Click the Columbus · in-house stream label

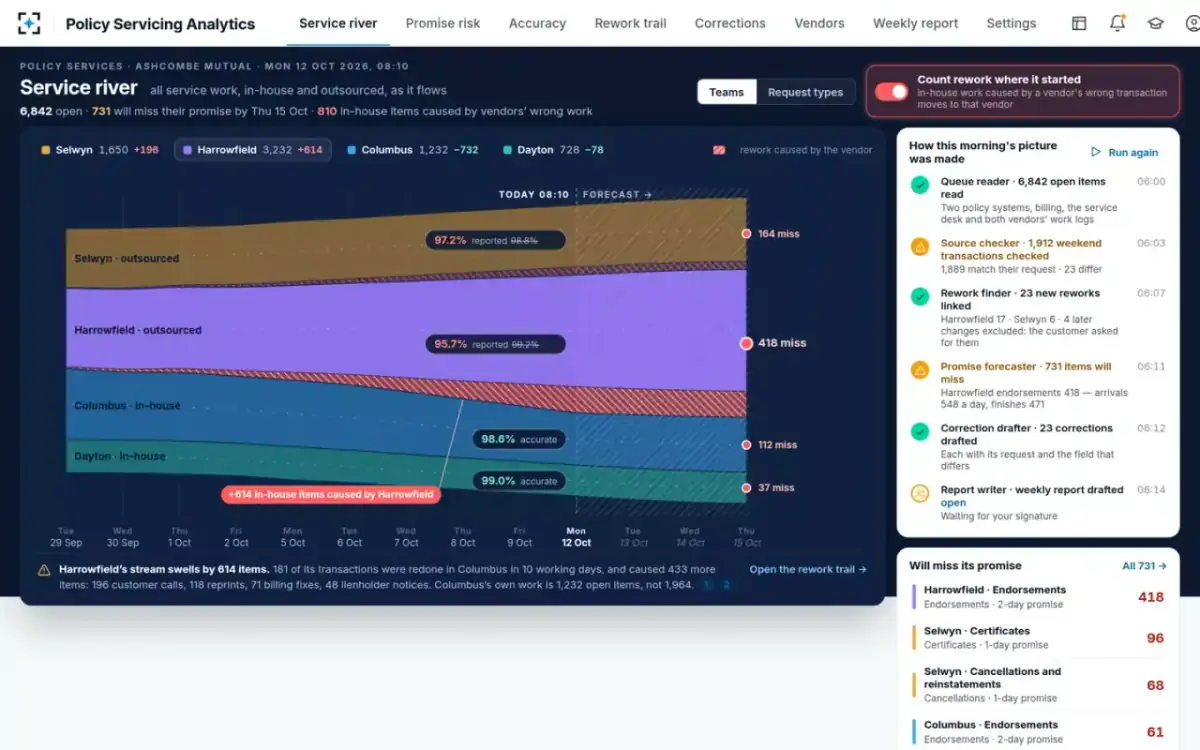128,406
